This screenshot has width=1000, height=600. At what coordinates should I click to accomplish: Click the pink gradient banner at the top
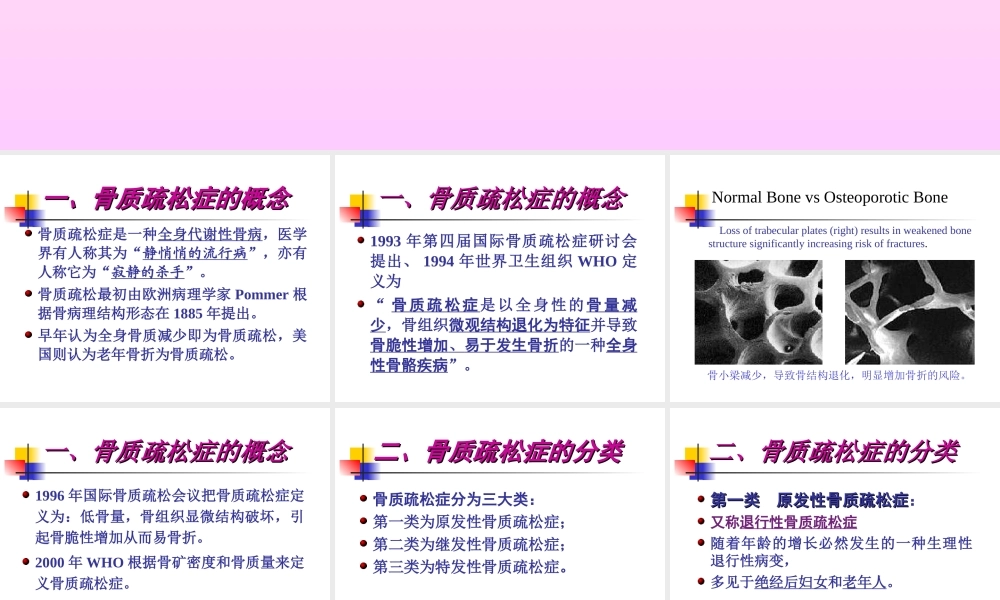click(500, 70)
